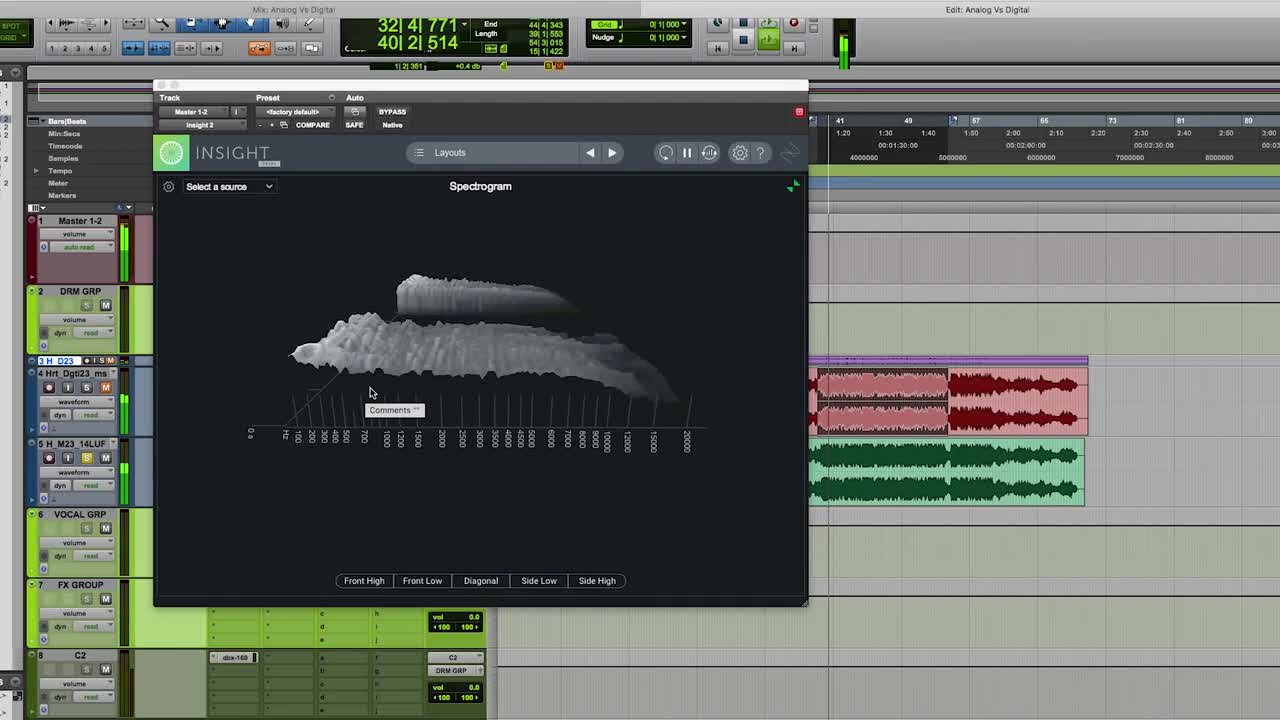Go to previous layout with left arrow
This screenshot has height=720, width=1280.
click(x=590, y=153)
